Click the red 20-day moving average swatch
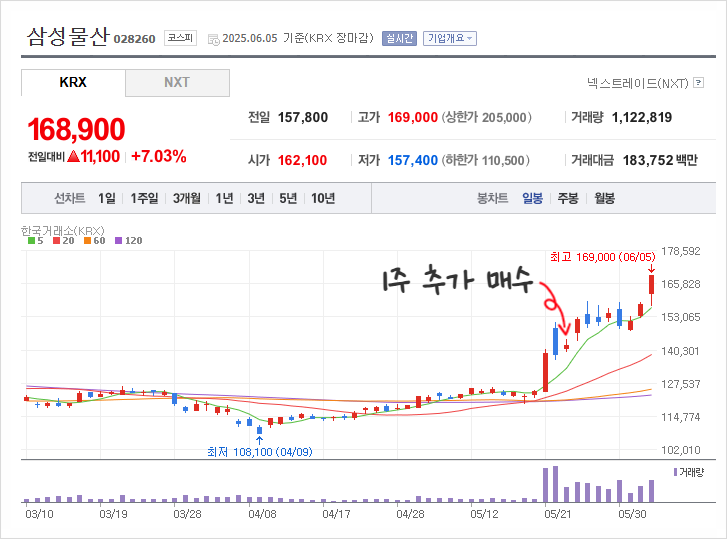The height and width of the screenshot is (539, 727). click(x=57, y=241)
